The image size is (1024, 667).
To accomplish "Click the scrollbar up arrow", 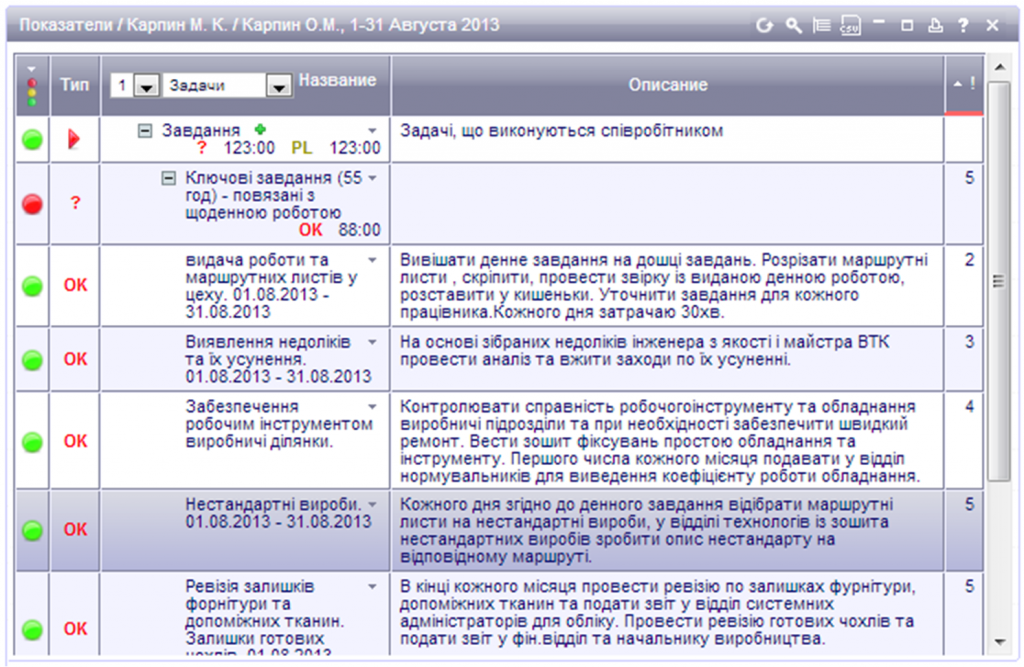I will [999, 67].
